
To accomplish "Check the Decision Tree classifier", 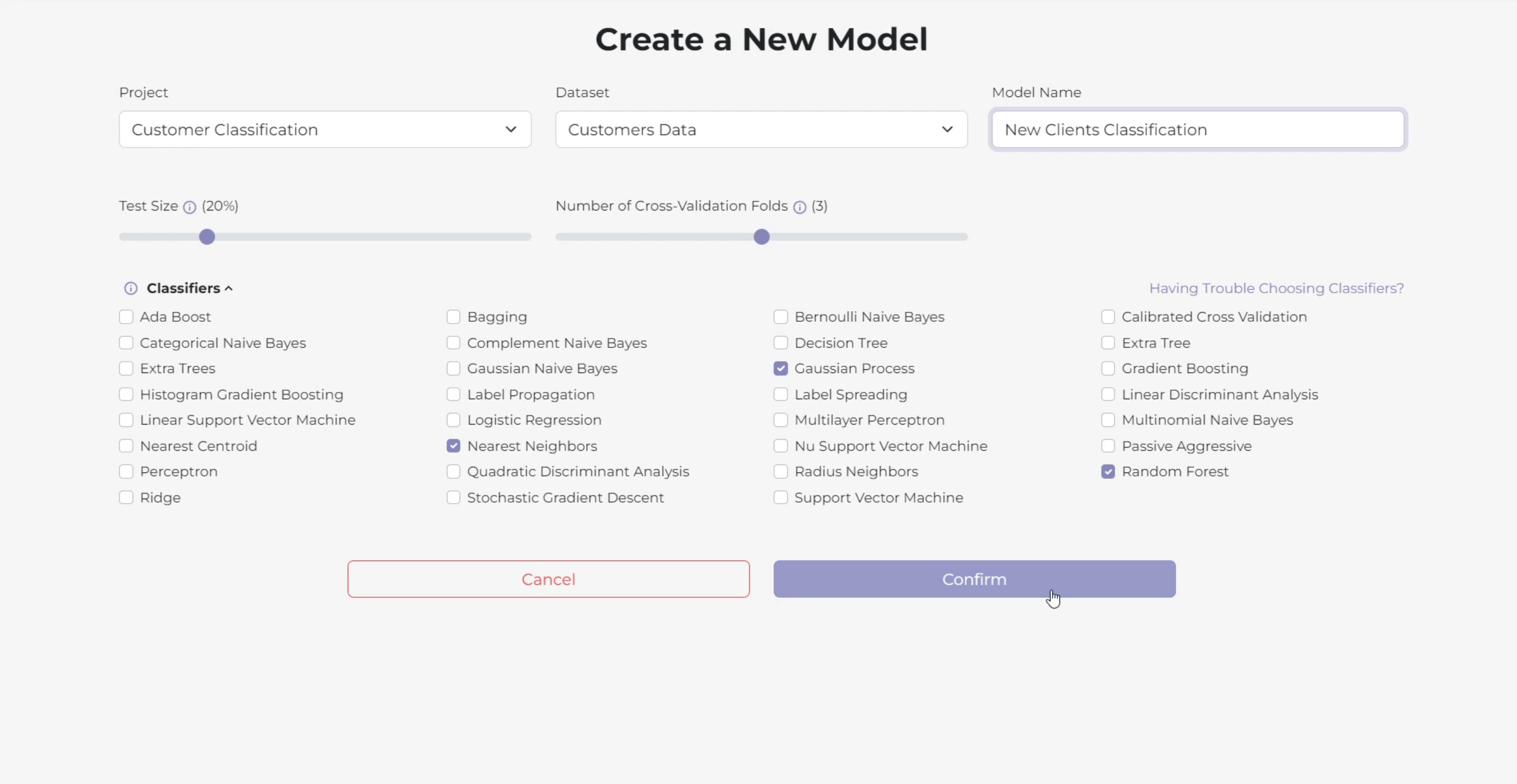I will [x=780, y=343].
